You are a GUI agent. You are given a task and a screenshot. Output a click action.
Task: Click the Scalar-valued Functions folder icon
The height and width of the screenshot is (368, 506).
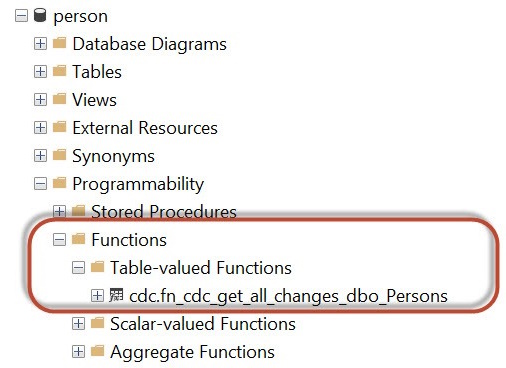point(97,323)
